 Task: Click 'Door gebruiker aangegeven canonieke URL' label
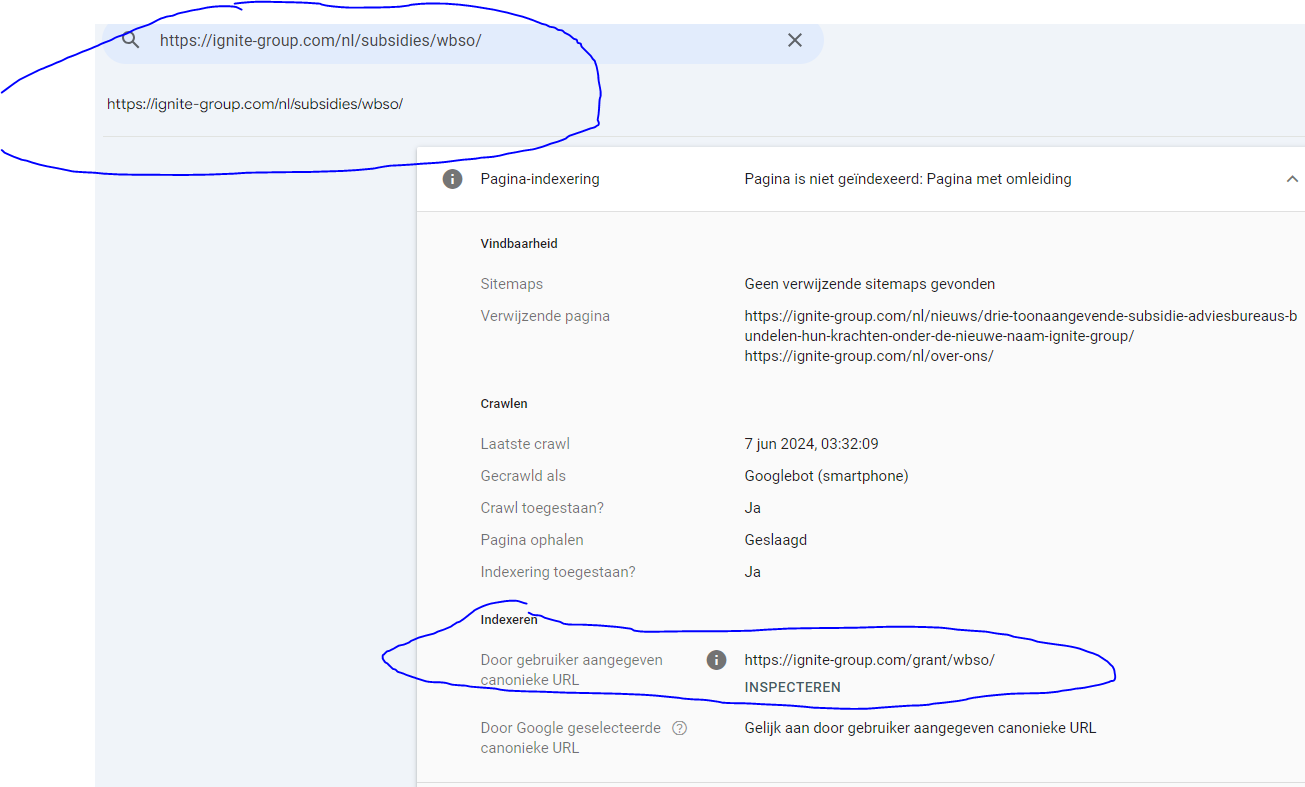[571, 670]
